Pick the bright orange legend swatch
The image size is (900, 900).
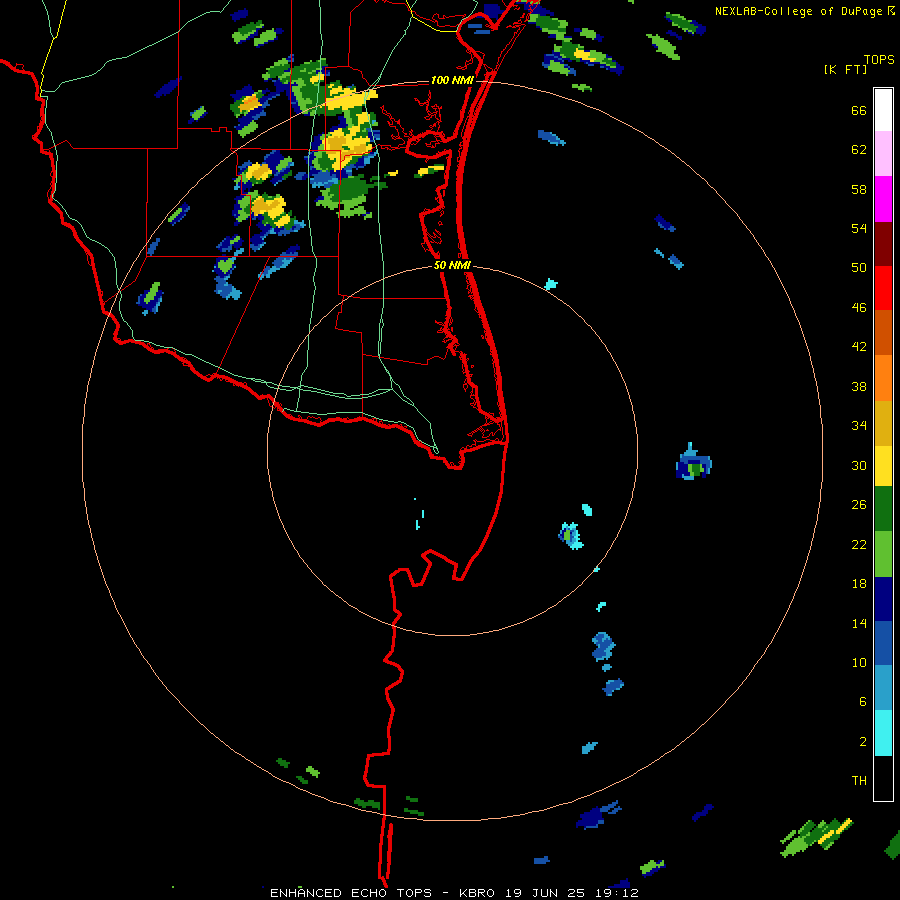tap(883, 378)
